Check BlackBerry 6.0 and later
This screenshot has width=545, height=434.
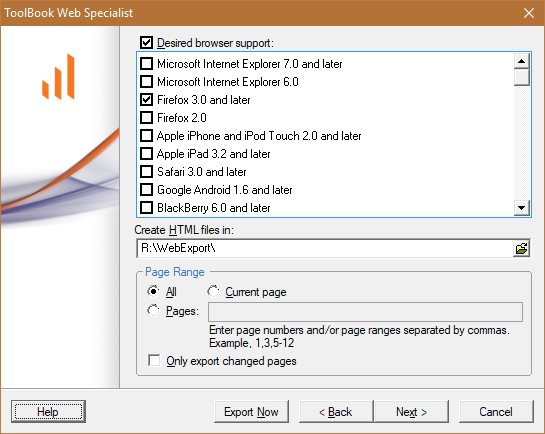coord(146,208)
